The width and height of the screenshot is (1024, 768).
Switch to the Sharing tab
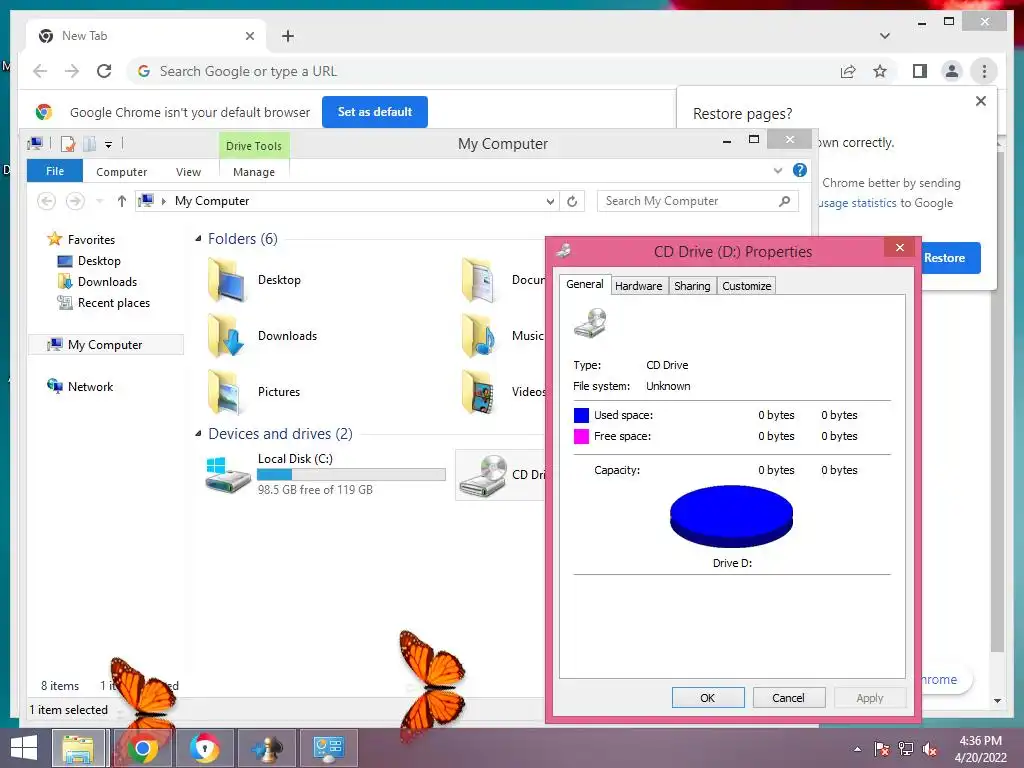coord(692,286)
